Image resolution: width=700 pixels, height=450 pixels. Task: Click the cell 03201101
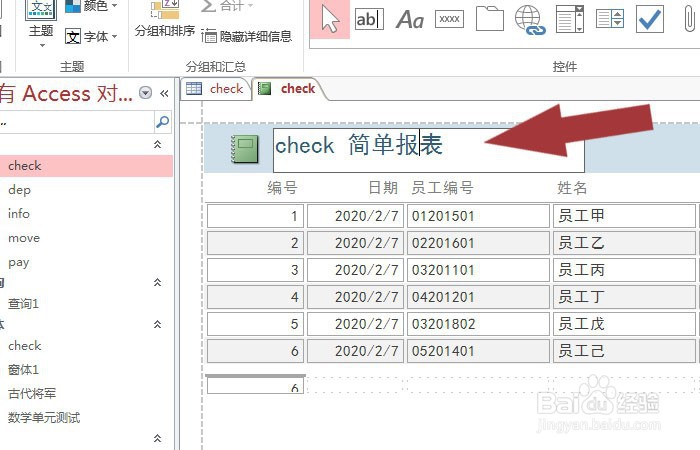click(x=478, y=270)
